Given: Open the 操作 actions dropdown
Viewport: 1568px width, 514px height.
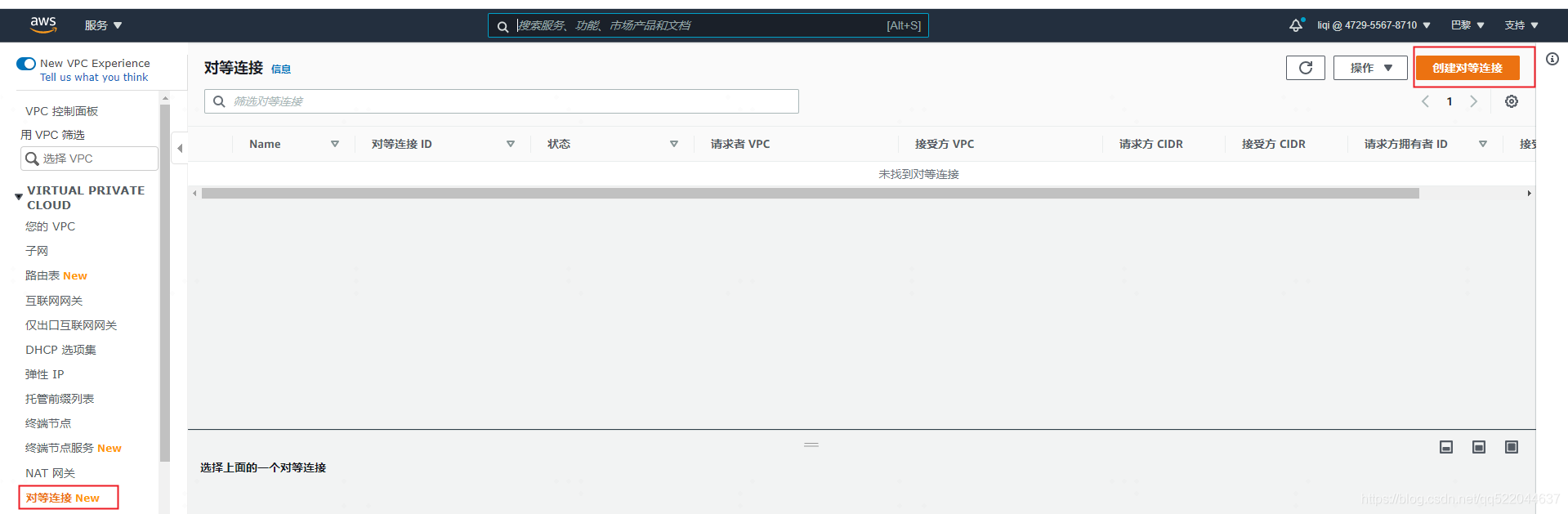Looking at the screenshot, I should [1370, 68].
